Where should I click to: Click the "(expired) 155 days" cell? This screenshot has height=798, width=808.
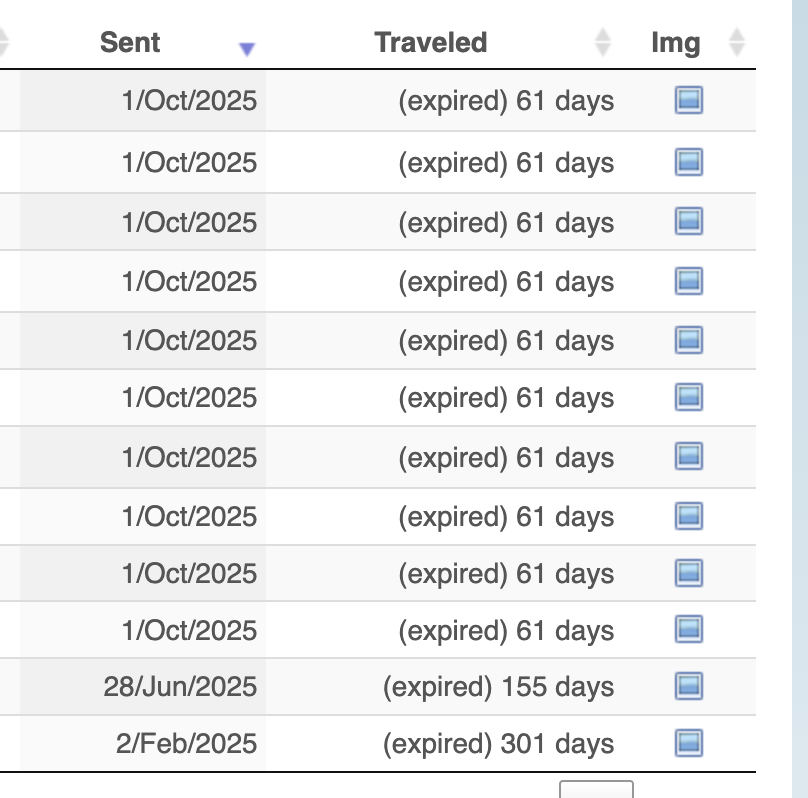pos(498,687)
